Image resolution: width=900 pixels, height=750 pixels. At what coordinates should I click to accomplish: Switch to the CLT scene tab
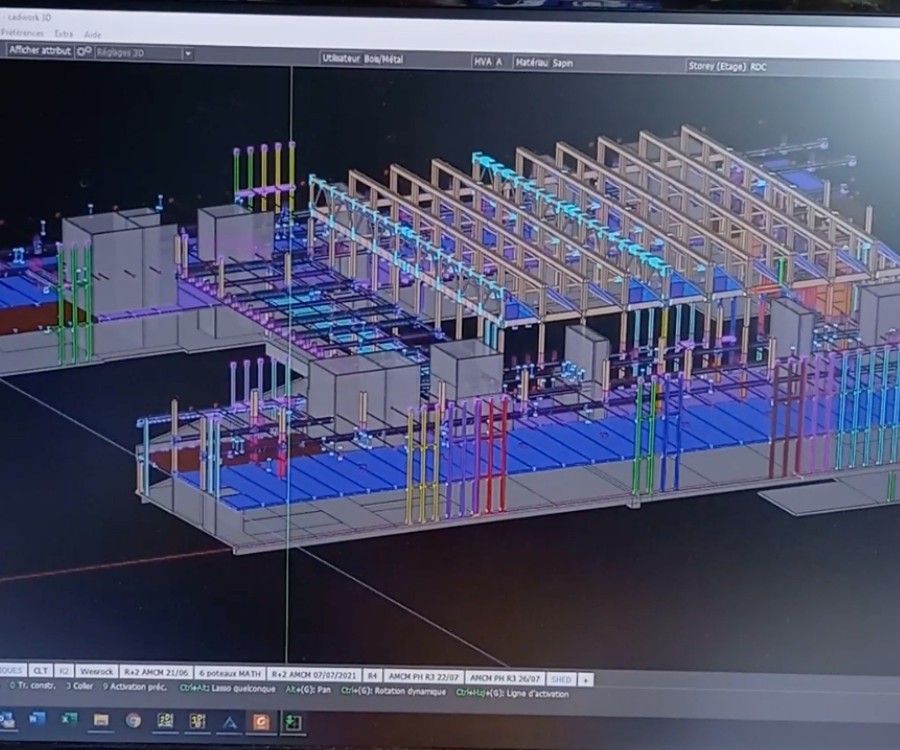pos(40,671)
